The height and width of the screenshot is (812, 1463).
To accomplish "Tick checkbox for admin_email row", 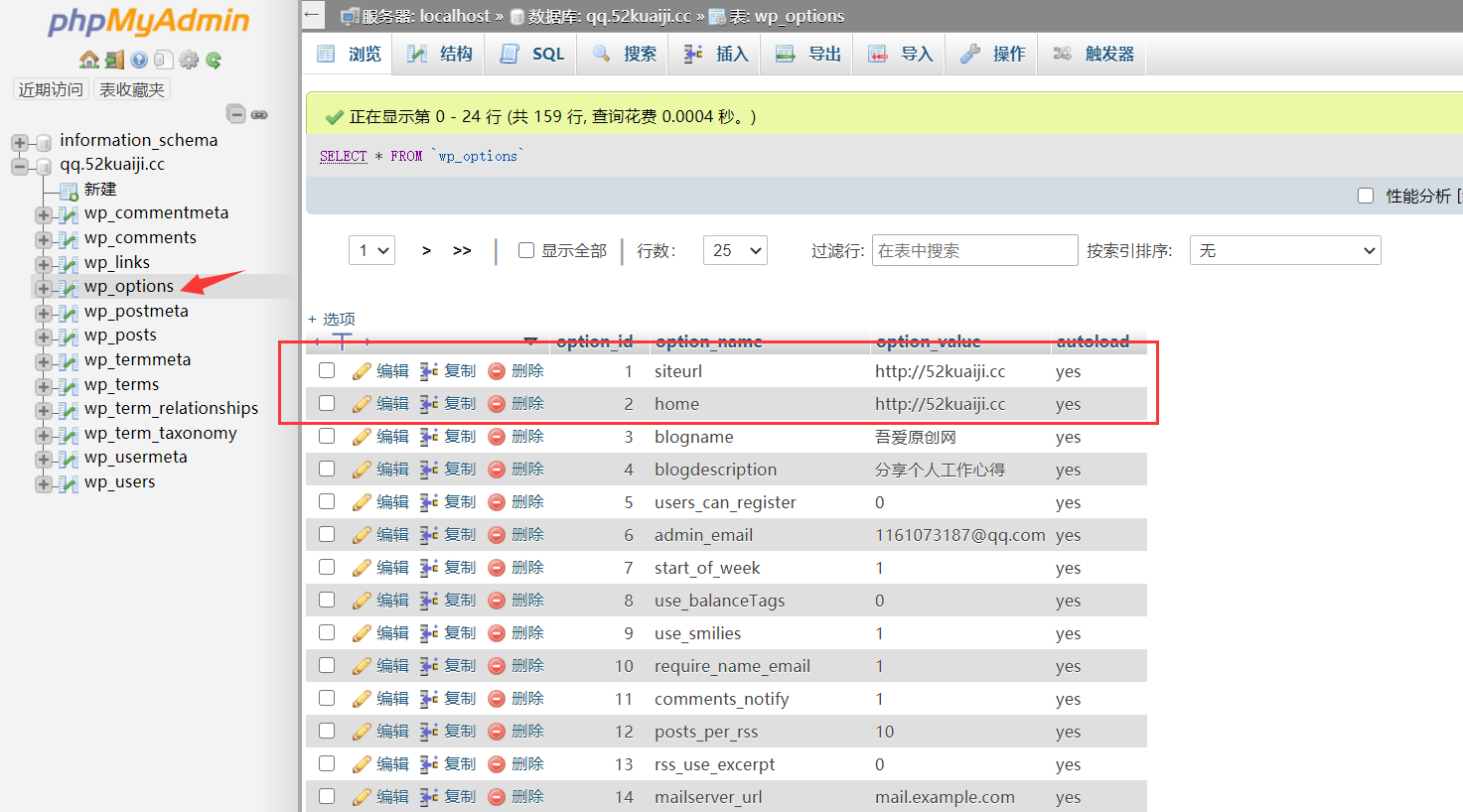I will coord(327,534).
